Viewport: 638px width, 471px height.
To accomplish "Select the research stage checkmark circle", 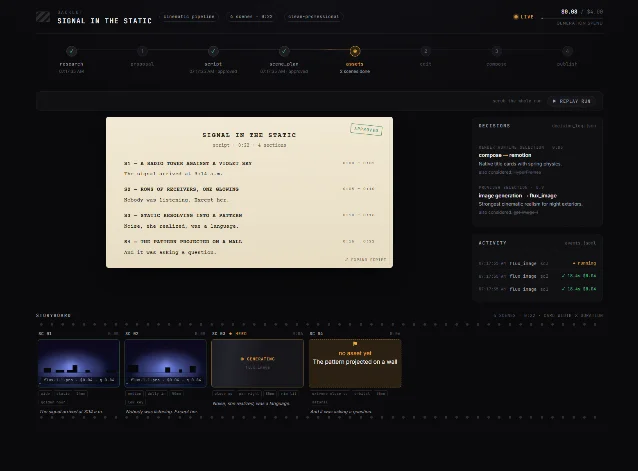I will 72,51.
